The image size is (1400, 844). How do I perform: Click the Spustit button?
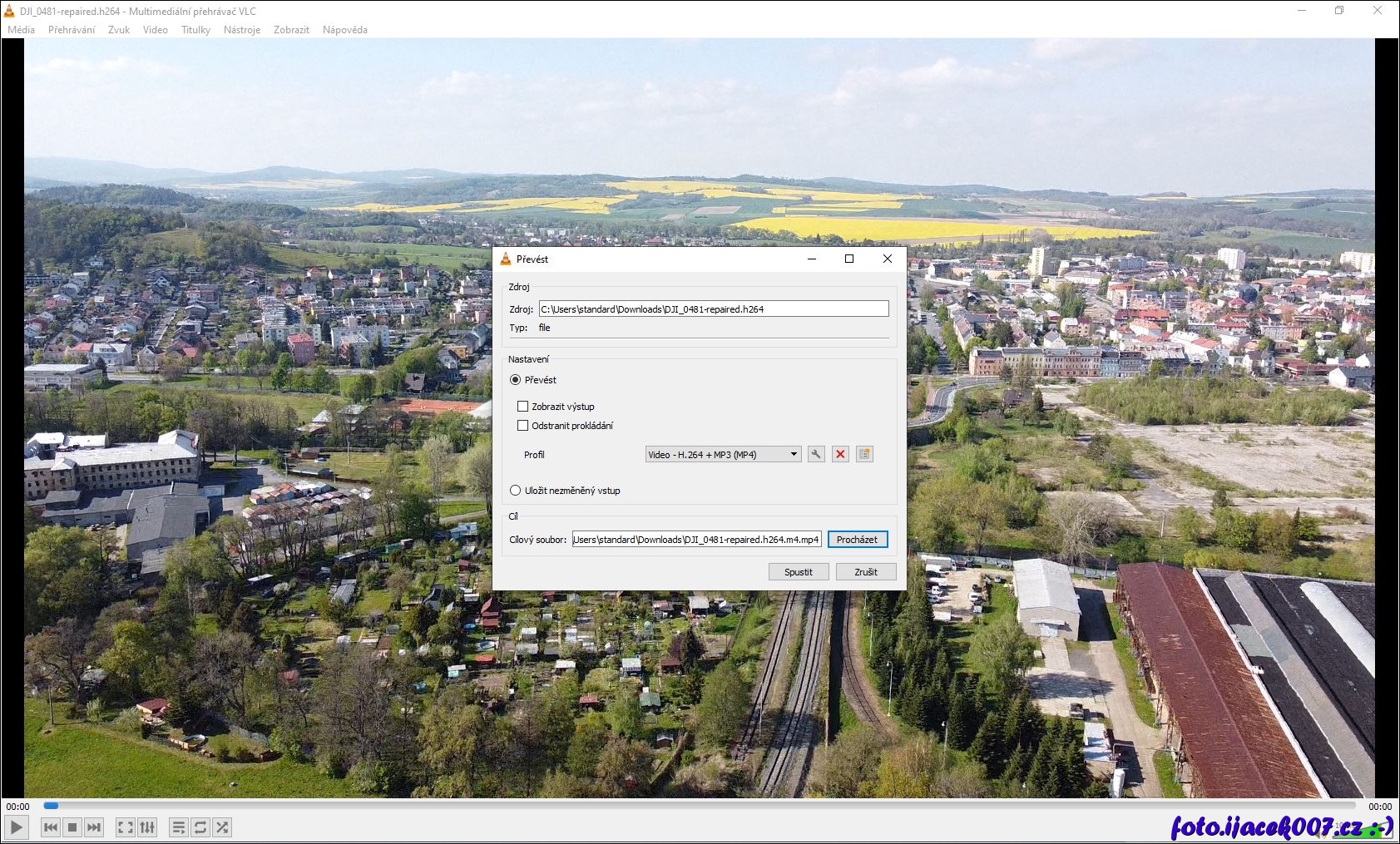[799, 572]
